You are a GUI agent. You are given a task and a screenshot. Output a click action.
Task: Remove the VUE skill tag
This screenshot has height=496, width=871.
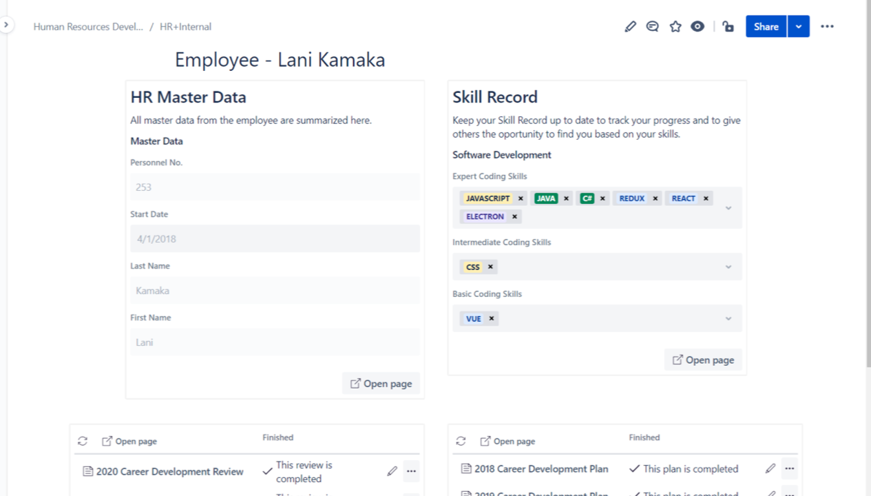tap(491, 319)
